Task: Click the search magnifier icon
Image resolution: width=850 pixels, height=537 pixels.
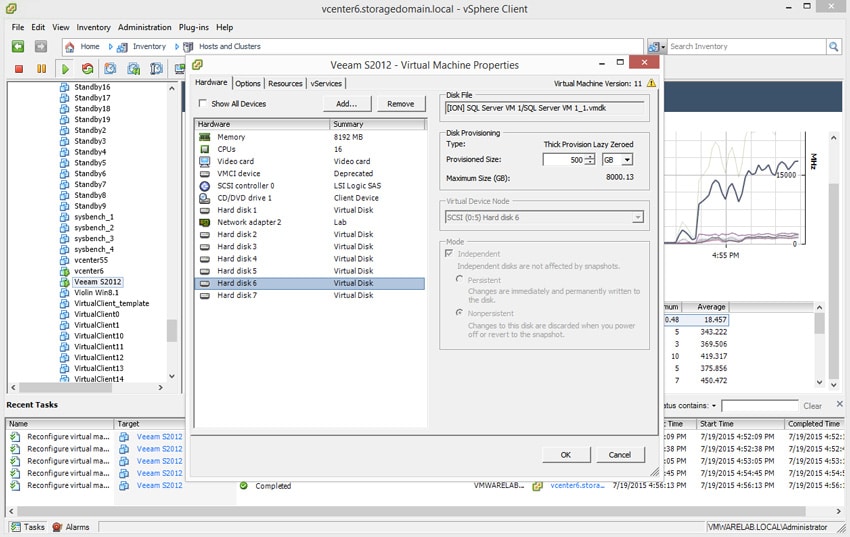Action: (833, 47)
